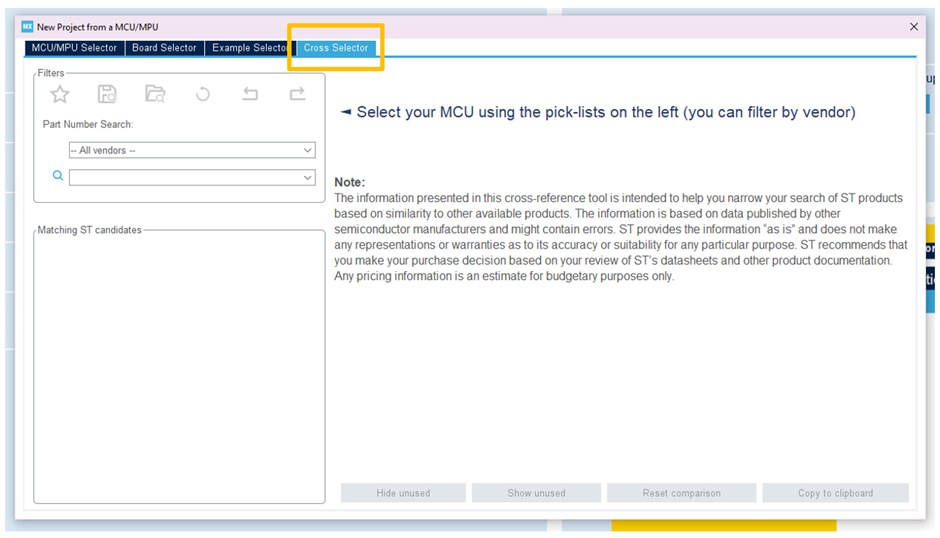The height and width of the screenshot is (538, 940).
Task: Click the MX application icon in title bar
Action: [27, 27]
